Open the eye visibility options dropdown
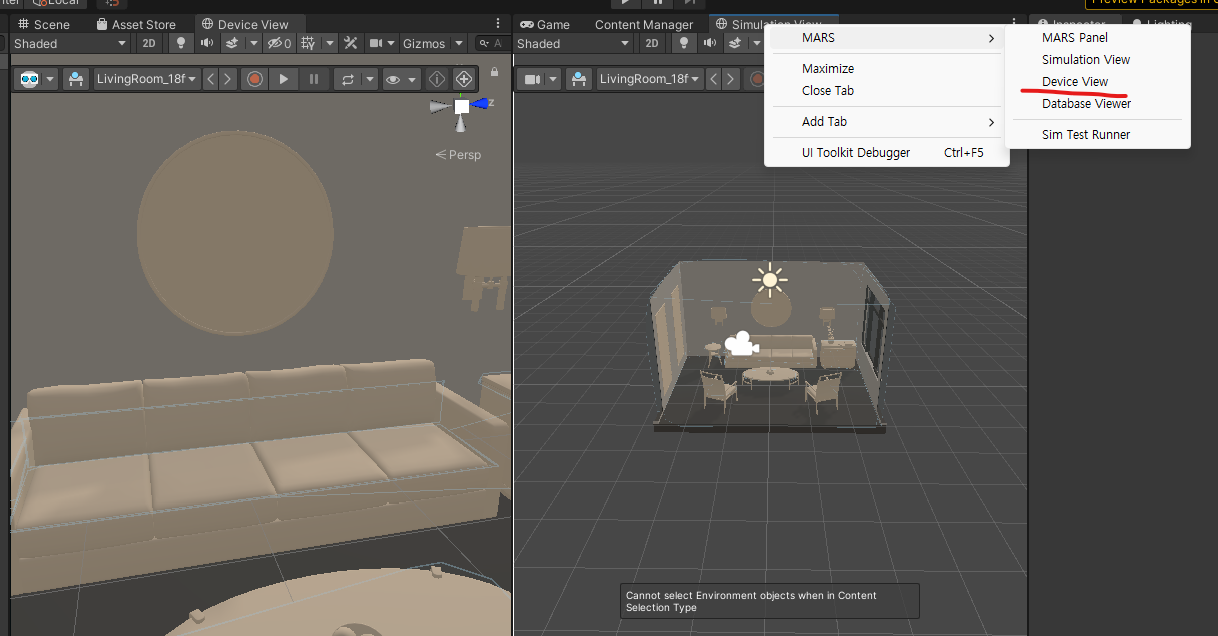The width and height of the screenshot is (1218, 636). click(x=401, y=79)
